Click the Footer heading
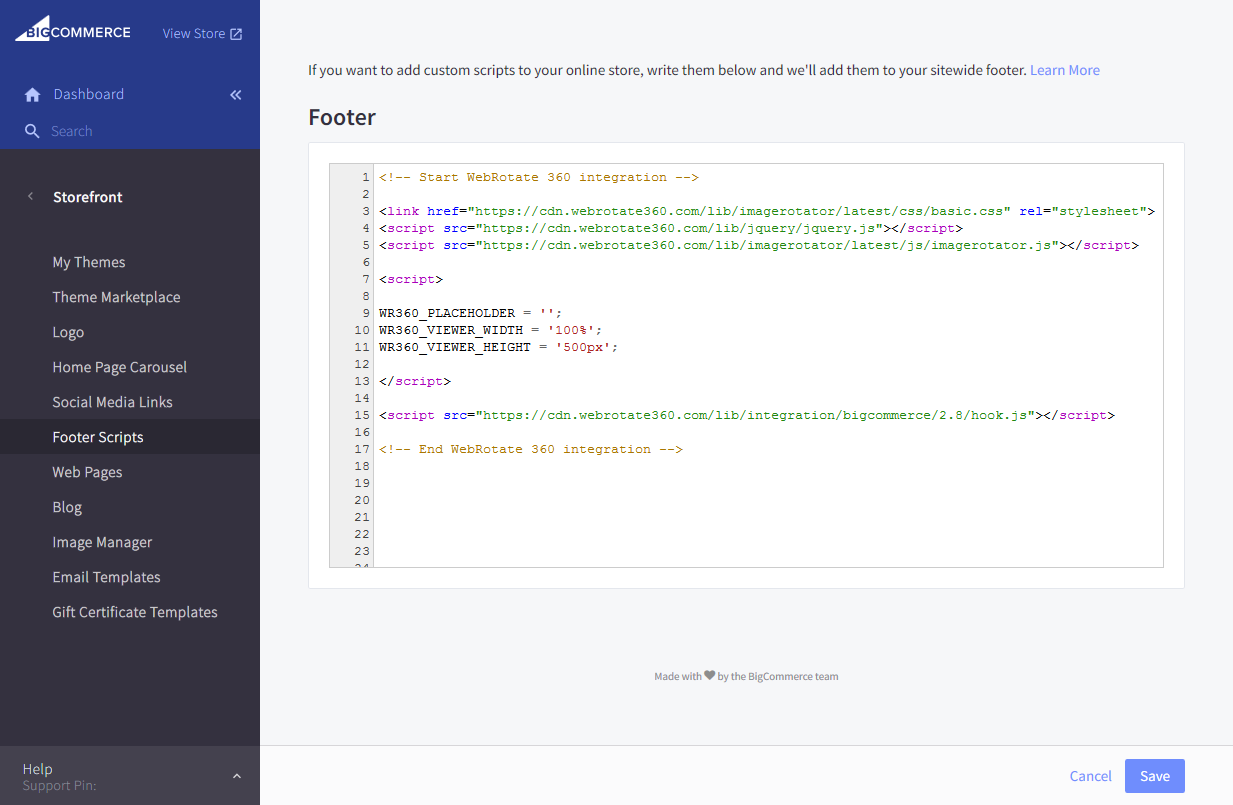1233x805 pixels. (342, 117)
